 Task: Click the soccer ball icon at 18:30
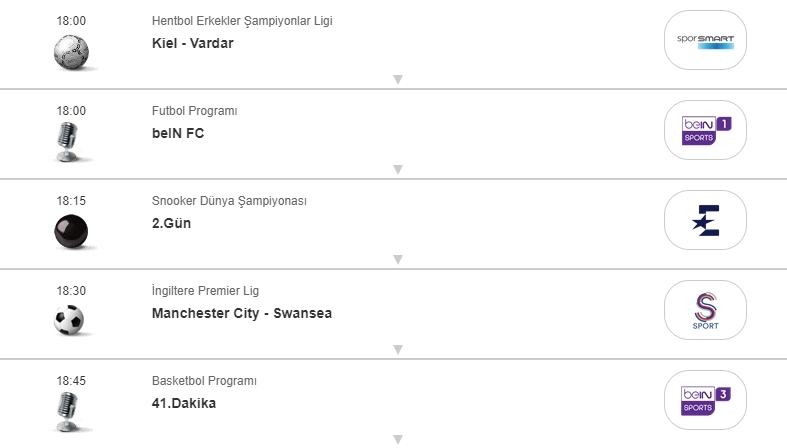[69, 320]
